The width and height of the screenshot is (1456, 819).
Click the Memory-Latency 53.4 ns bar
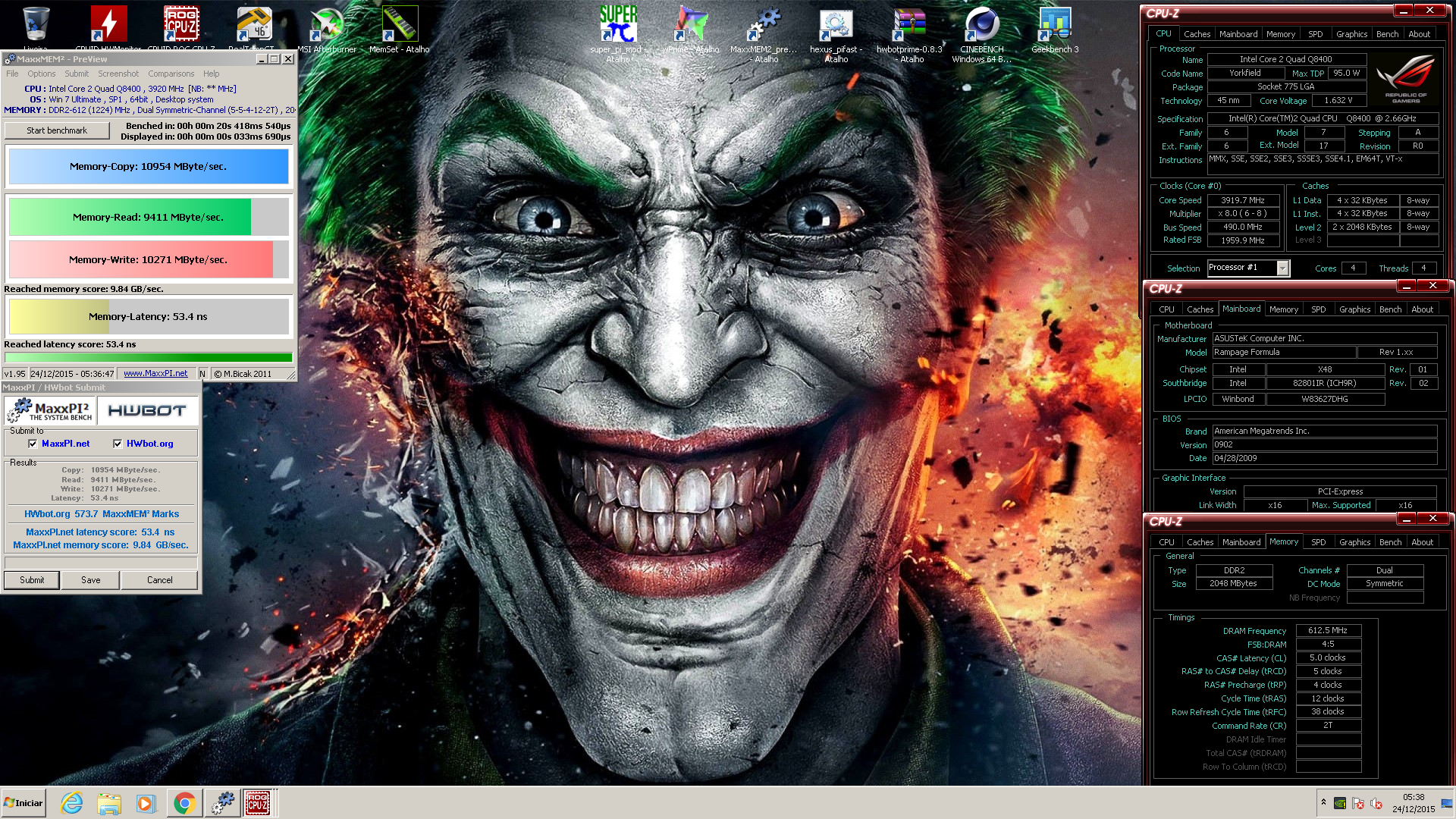click(149, 316)
